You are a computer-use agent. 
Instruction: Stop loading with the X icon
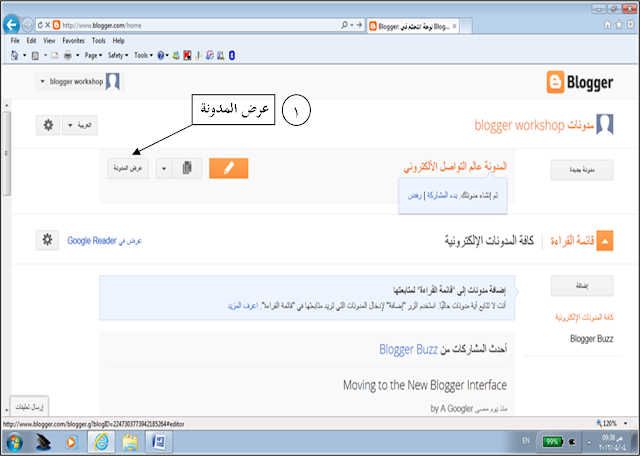point(47,25)
